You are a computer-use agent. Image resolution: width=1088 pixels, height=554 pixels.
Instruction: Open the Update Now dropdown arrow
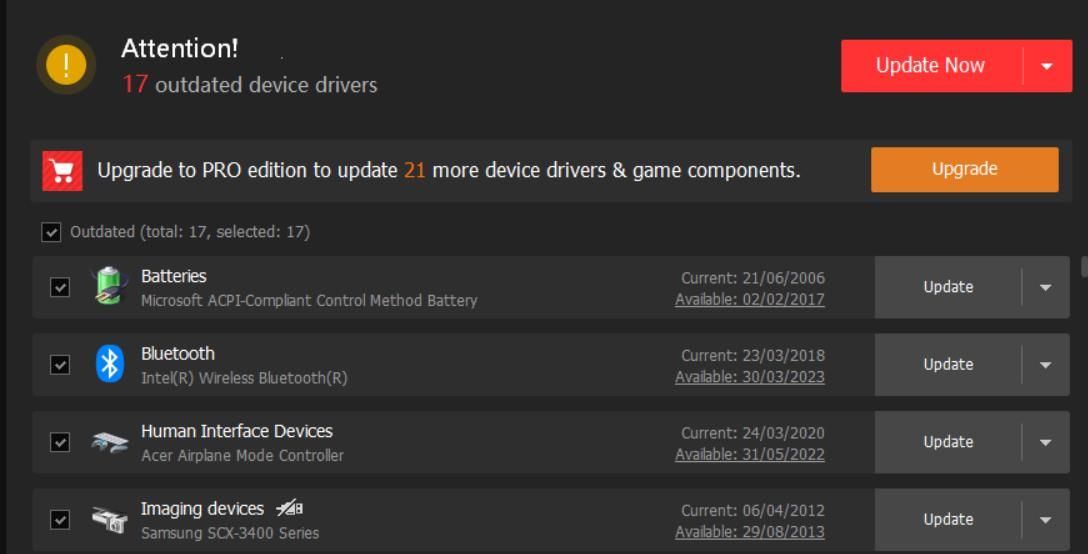(x=1047, y=66)
